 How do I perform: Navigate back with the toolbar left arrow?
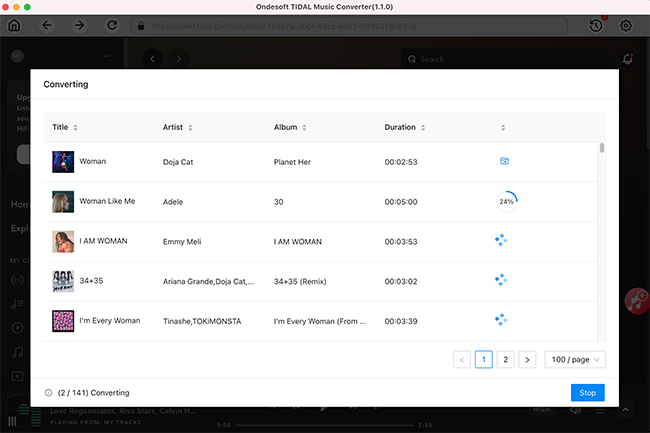click(47, 26)
